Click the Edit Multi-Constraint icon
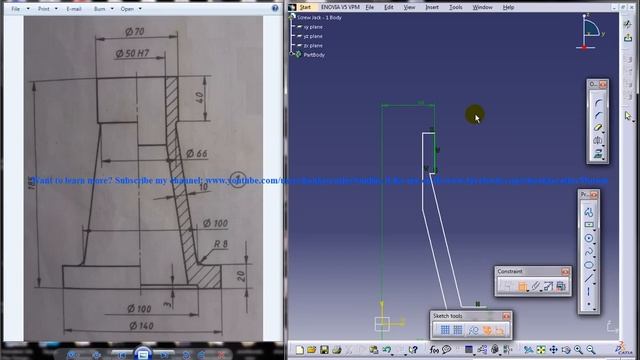The height and width of the screenshot is (360, 640). (x=561, y=286)
